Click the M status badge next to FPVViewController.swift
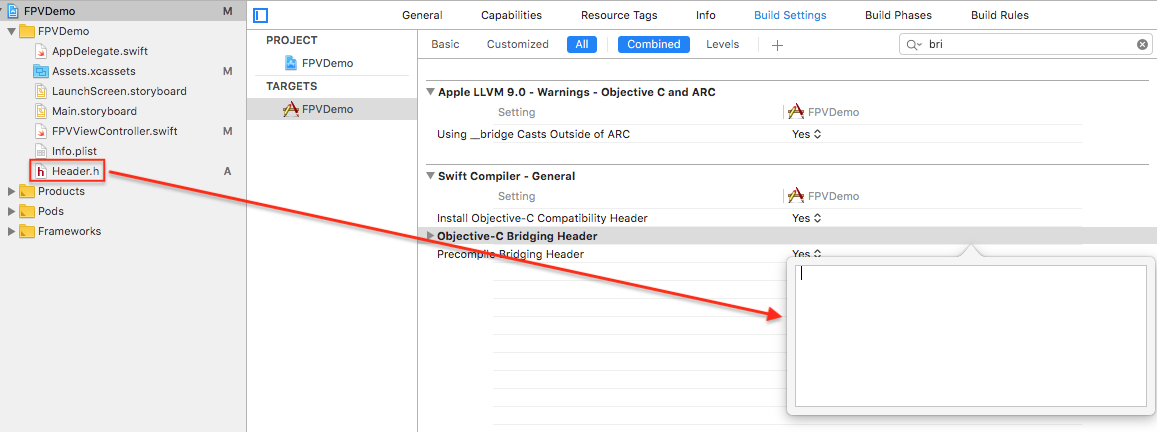The image size is (1157, 432). click(228, 131)
